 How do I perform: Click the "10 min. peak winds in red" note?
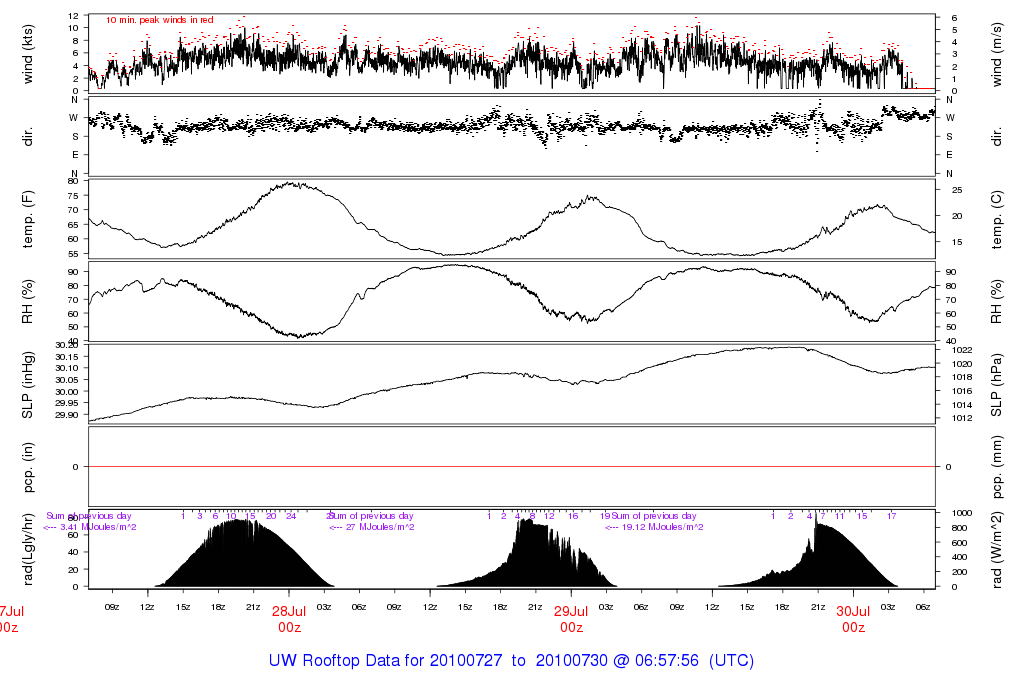point(160,20)
